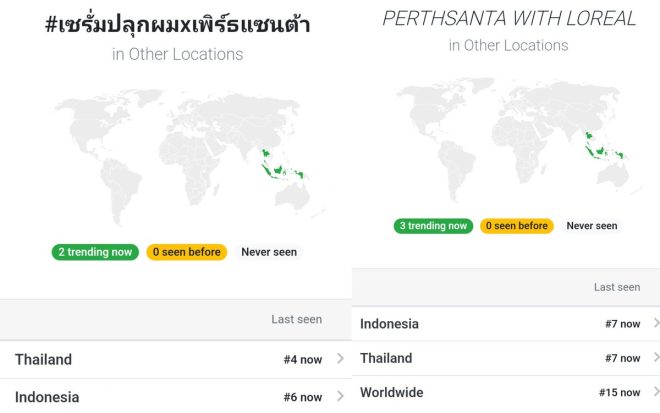The image size is (660, 413).
Task: Click 'Never seen' label in left panel
Action: [x=269, y=252]
